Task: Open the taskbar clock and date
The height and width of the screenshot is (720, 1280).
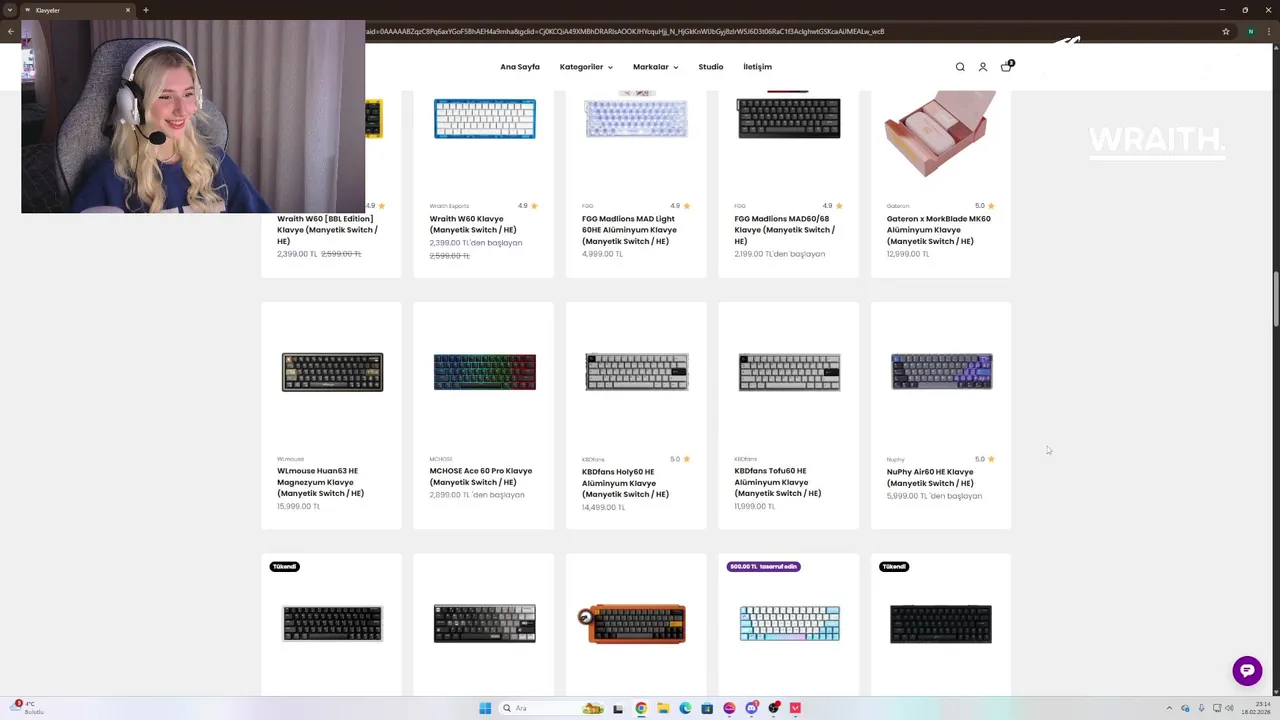Action: tap(1256, 708)
